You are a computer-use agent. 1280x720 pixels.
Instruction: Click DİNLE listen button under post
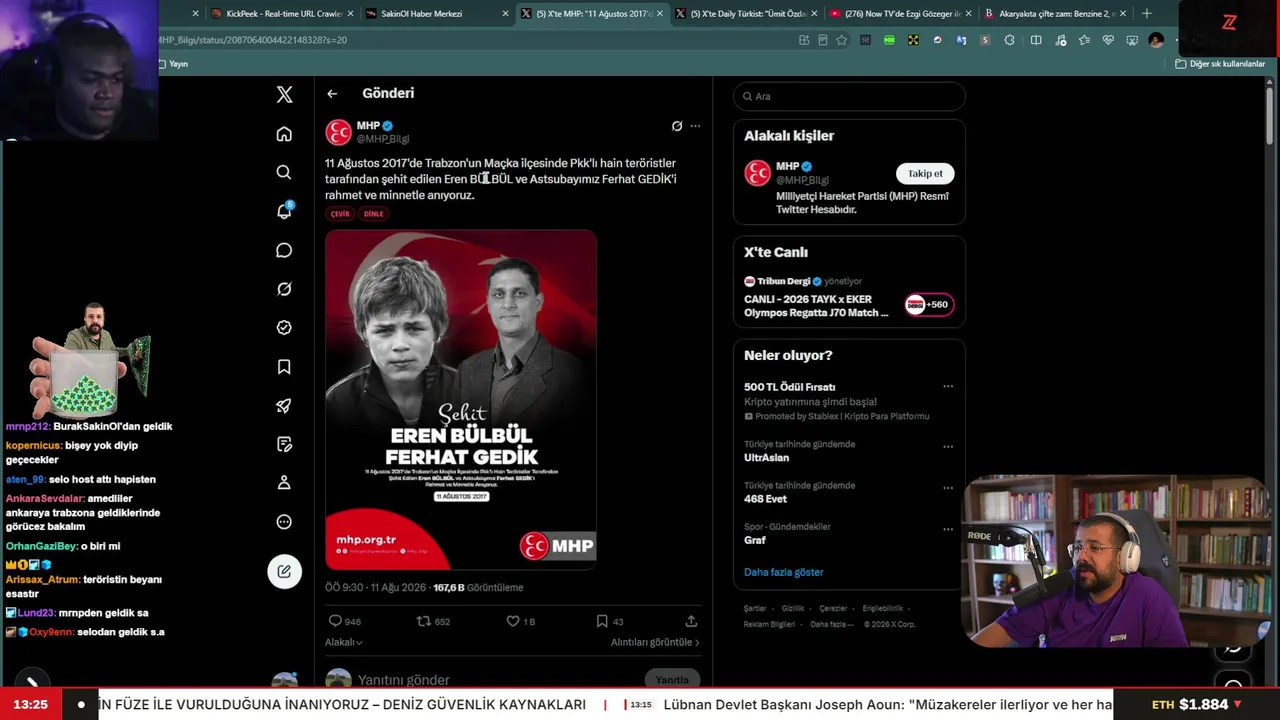pos(373,214)
